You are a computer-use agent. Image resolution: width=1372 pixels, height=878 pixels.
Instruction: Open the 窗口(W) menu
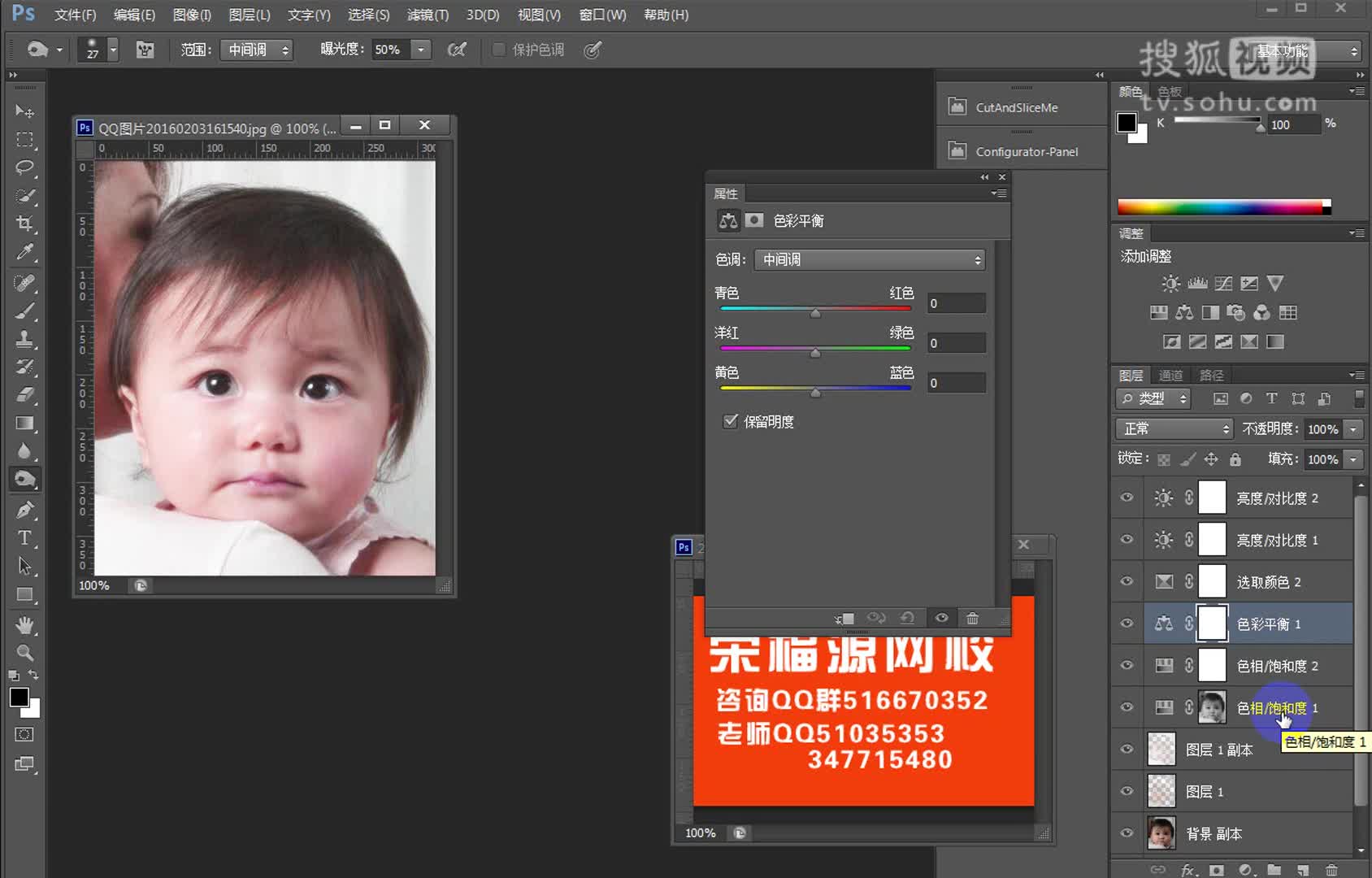point(602,15)
